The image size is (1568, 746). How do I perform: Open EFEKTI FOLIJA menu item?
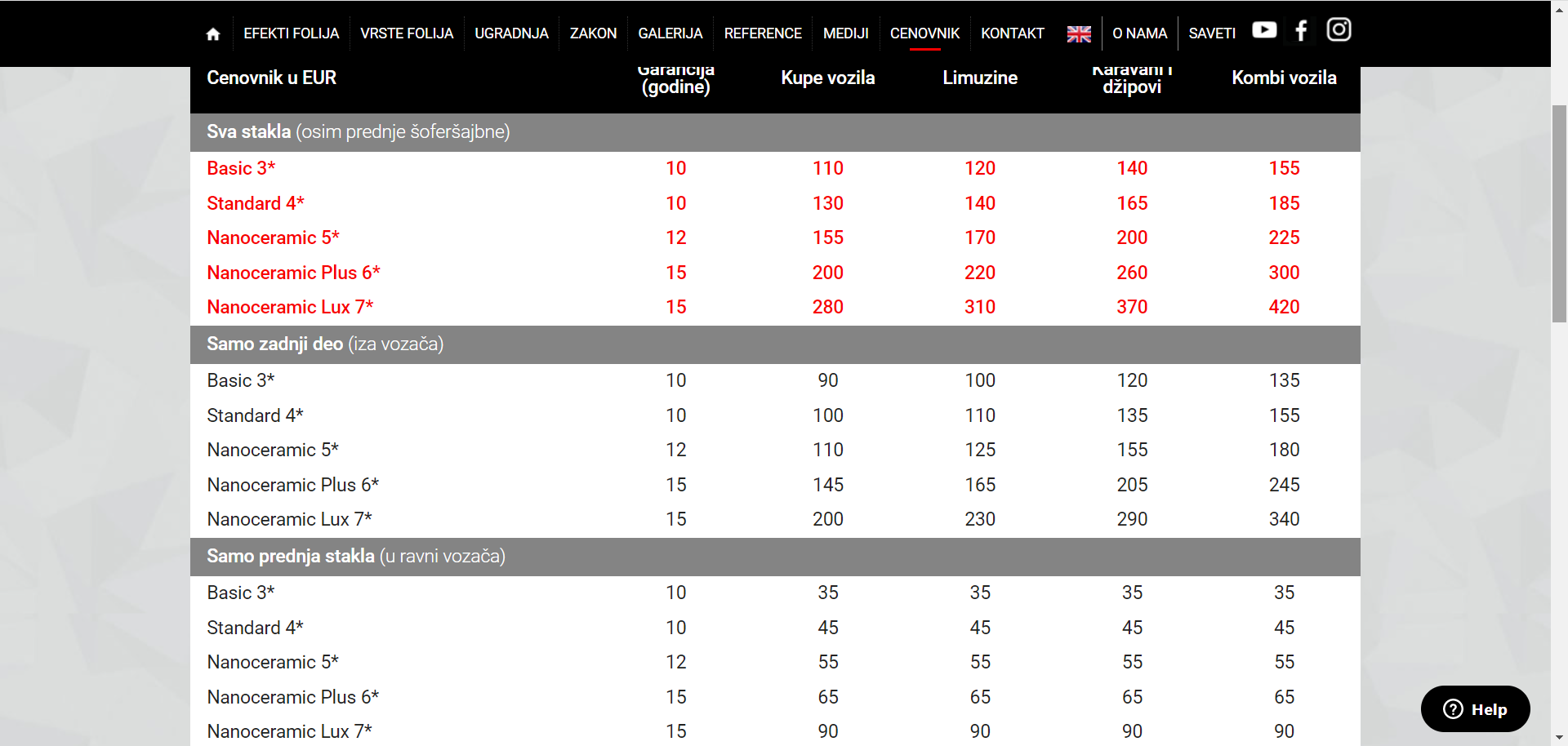click(291, 33)
